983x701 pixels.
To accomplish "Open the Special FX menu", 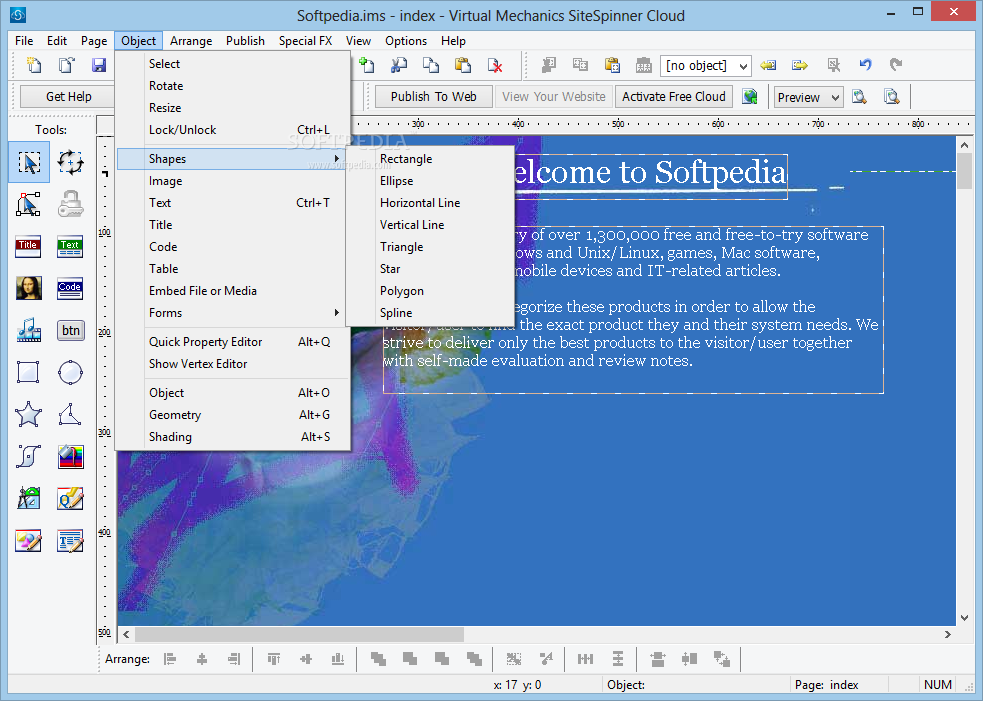I will pyautogui.click(x=305, y=41).
